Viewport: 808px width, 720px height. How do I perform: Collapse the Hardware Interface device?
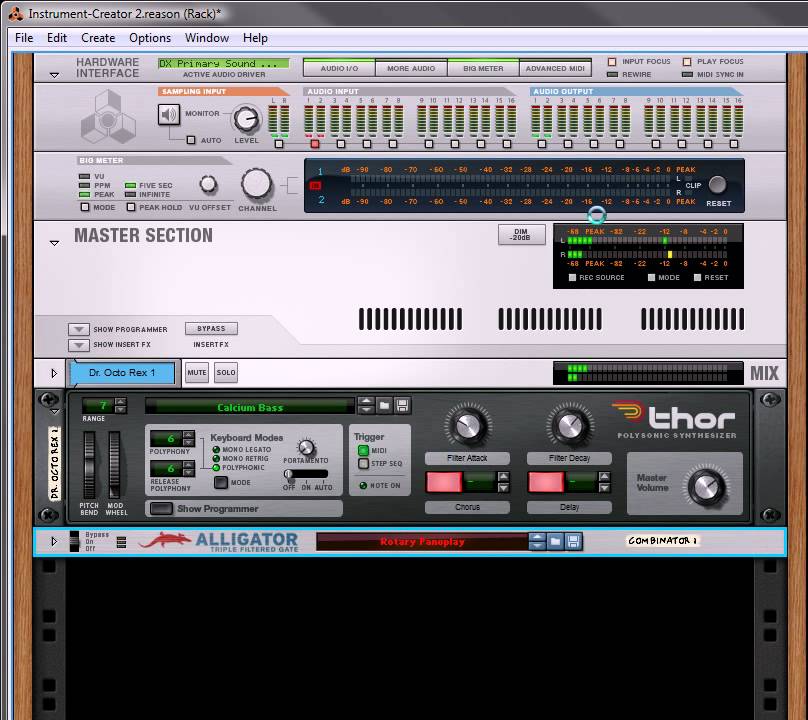54,75
